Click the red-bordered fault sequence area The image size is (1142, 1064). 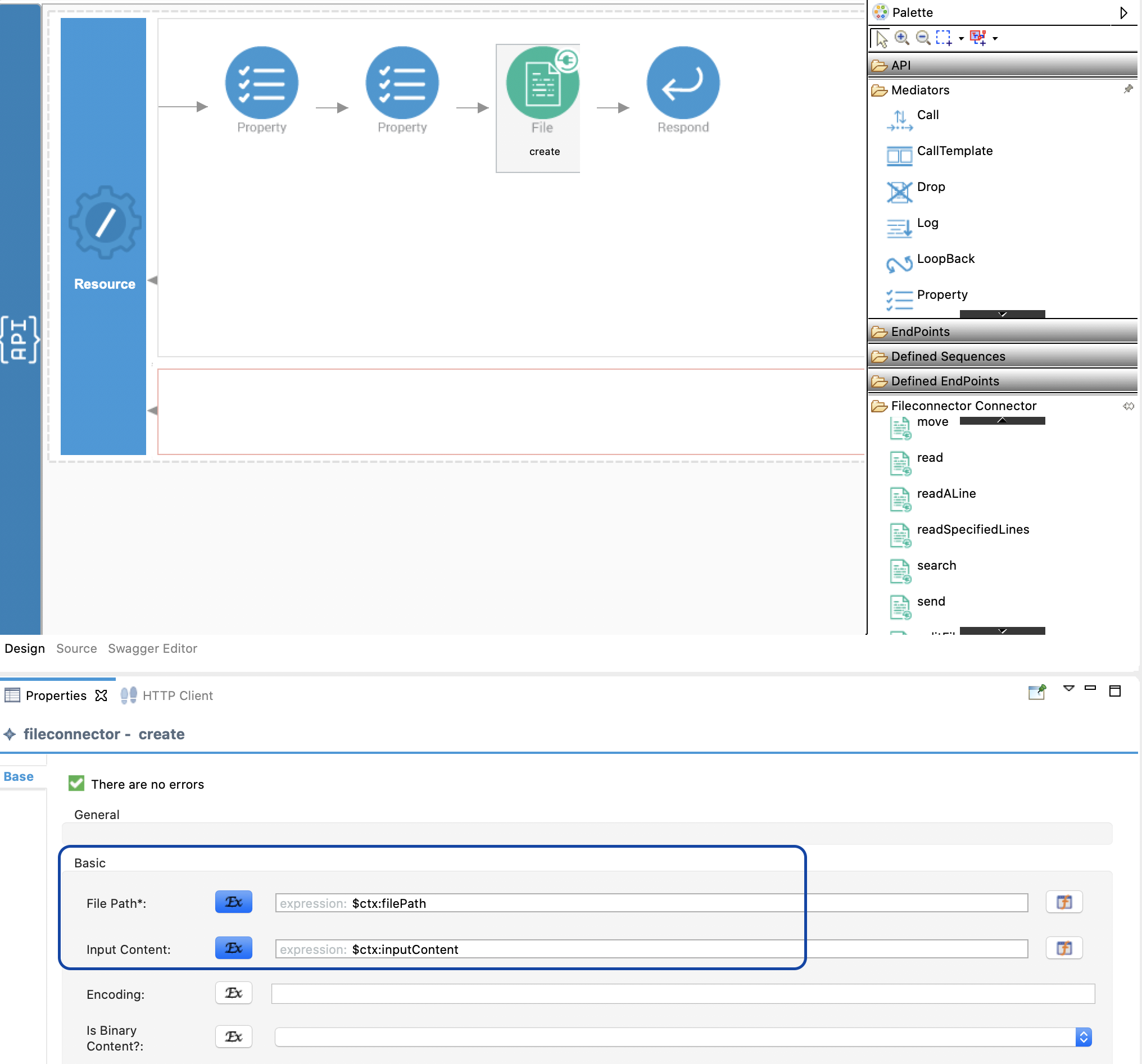coord(511,412)
